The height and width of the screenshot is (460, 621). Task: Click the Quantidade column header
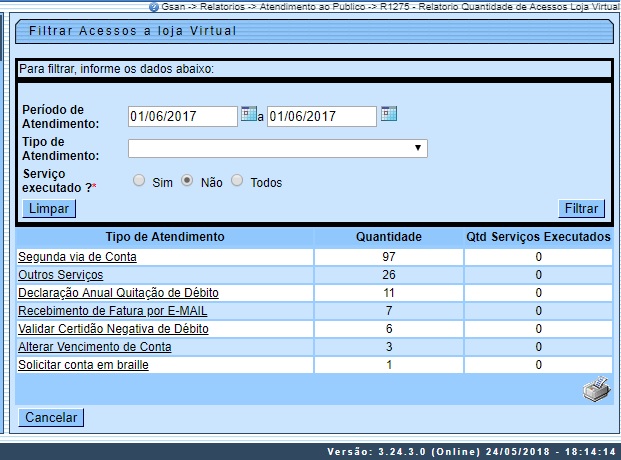point(389,237)
